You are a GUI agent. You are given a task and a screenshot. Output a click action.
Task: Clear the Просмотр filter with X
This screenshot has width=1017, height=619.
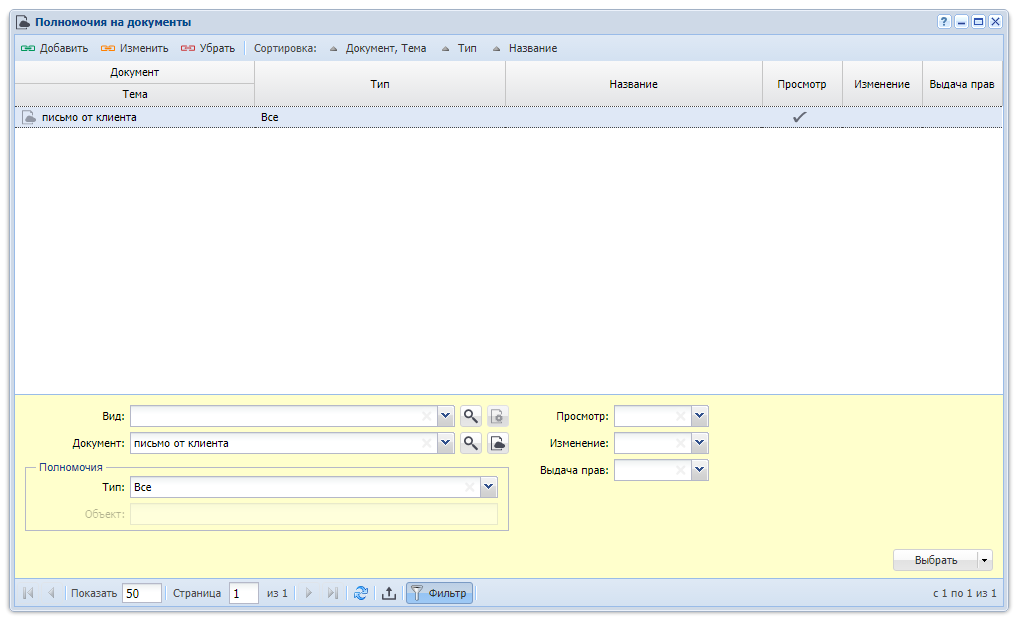(680, 416)
